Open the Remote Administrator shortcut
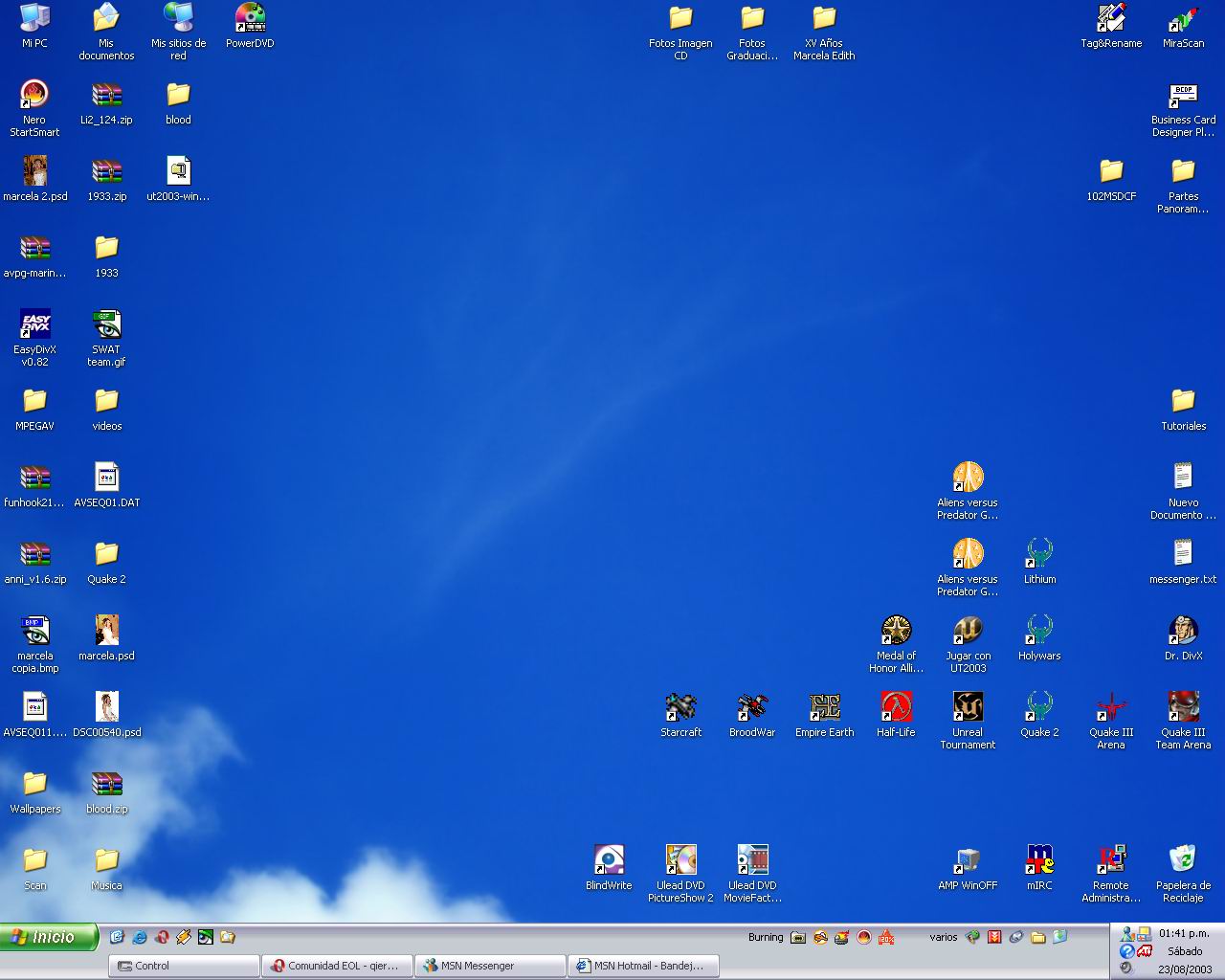1225x980 pixels. click(x=1111, y=859)
